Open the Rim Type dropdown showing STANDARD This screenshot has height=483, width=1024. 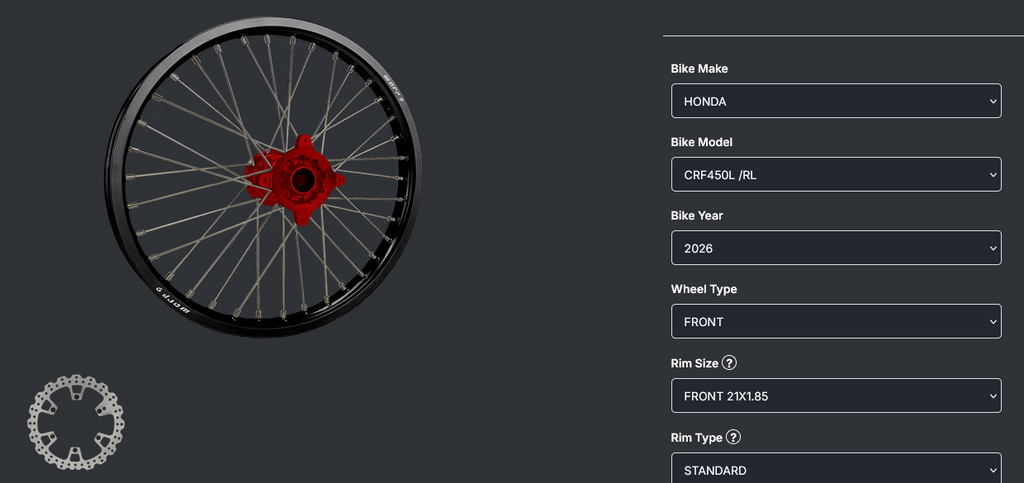pos(836,468)
